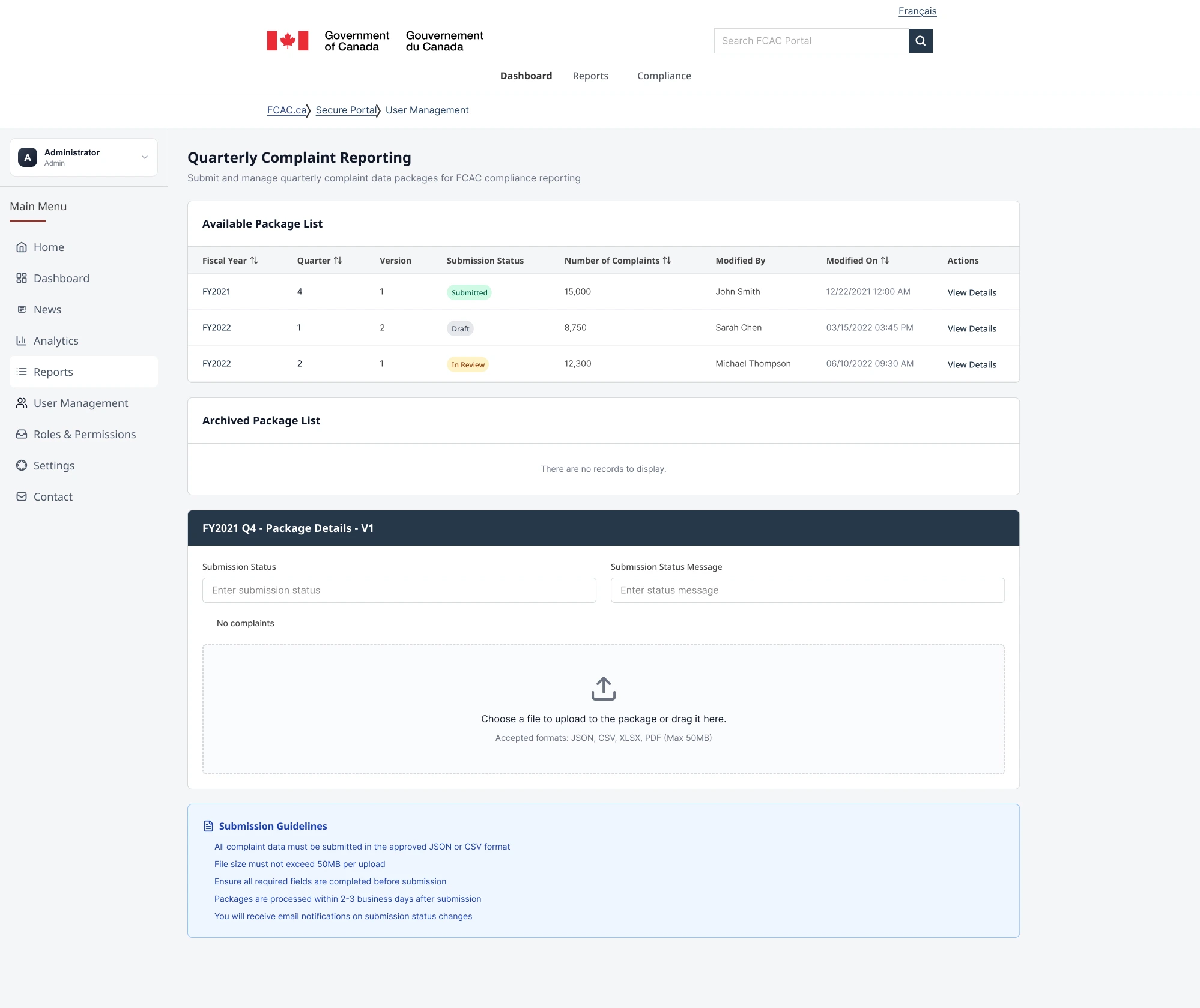This screenshot has width=1200, height=1008.
Task: Click the User Management people icon
Action: tap(22, 403)
